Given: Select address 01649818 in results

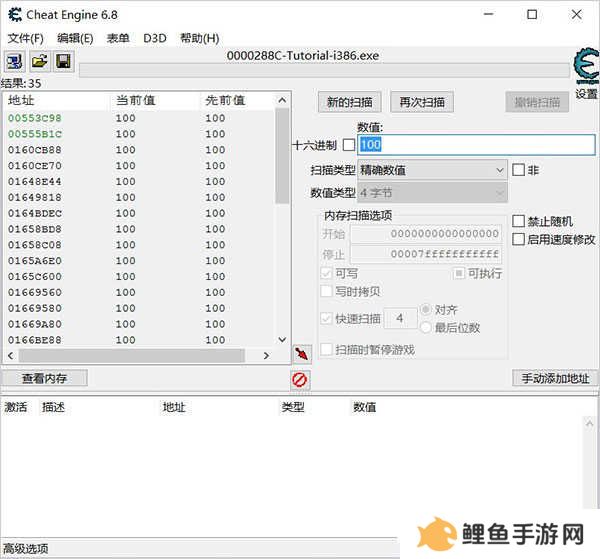Looking at the screenshot, I should click(x=34, y=198).
